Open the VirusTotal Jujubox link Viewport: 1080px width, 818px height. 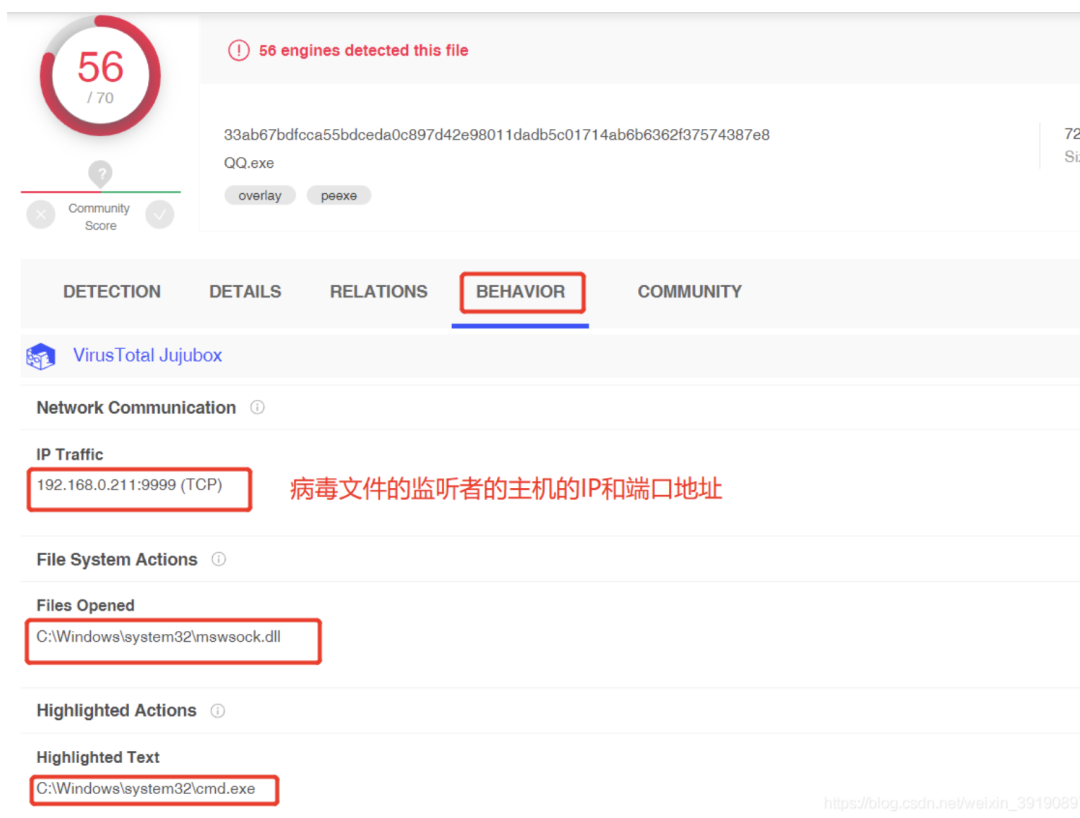point(147,355)
